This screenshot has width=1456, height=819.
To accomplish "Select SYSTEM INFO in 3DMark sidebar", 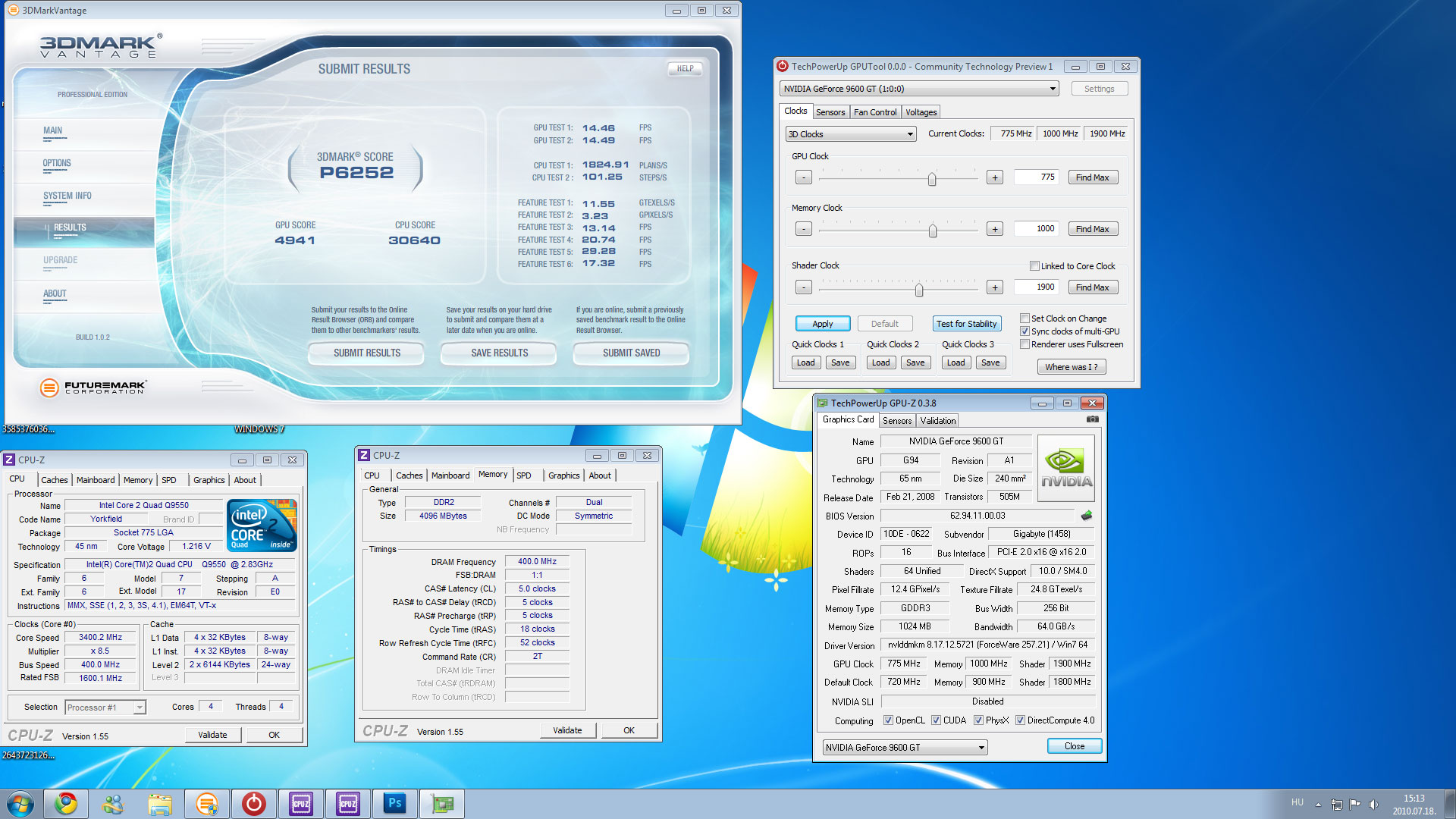I will (x=67, y=196).
